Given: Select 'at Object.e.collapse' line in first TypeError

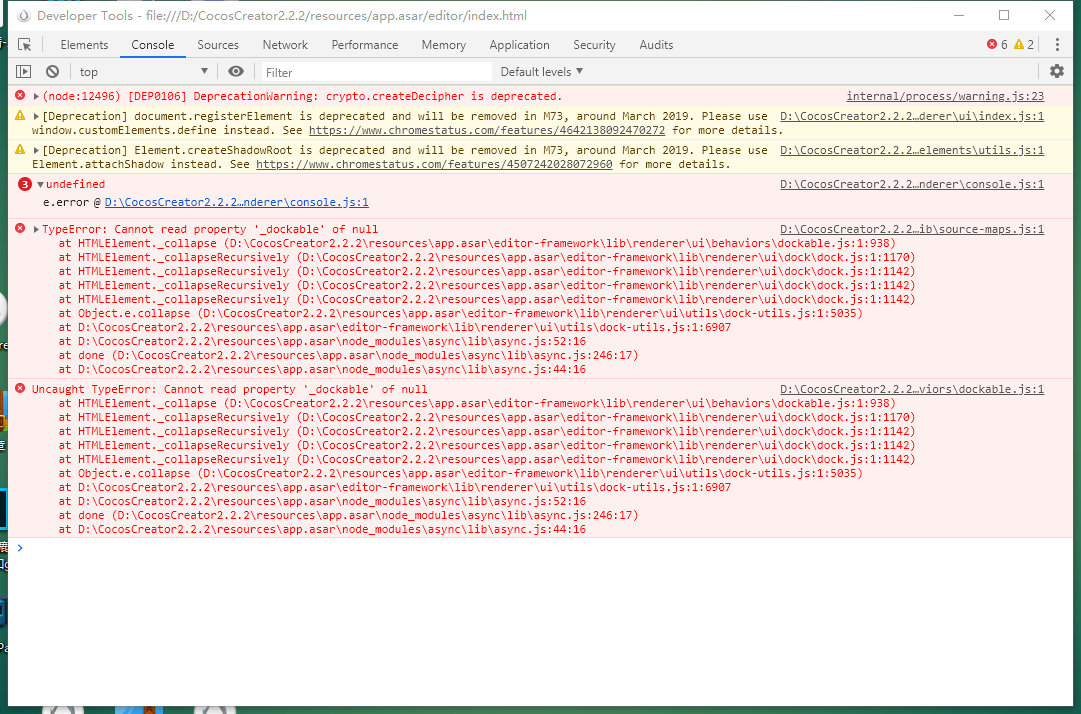Looking at the screenshot, I should 461,314.
